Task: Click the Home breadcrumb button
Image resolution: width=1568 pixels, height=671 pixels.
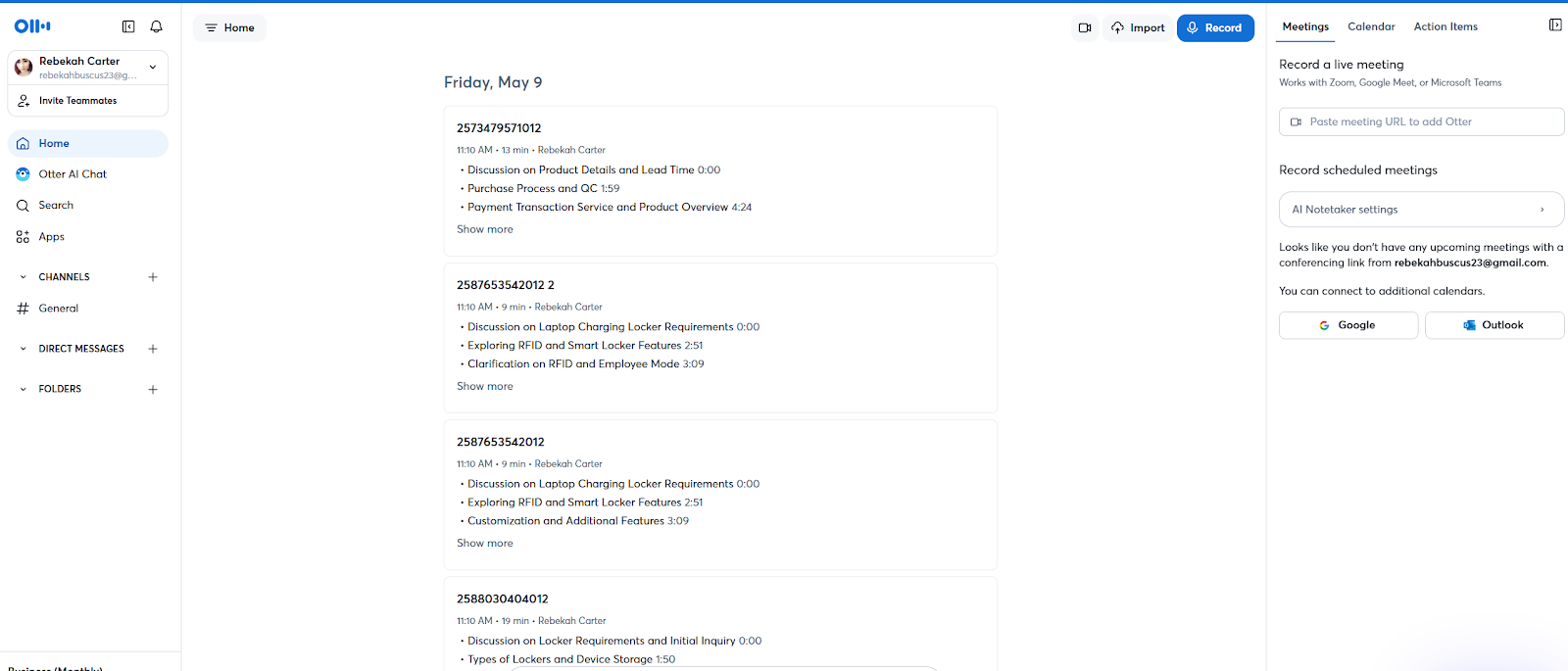Action: (229, 27)
